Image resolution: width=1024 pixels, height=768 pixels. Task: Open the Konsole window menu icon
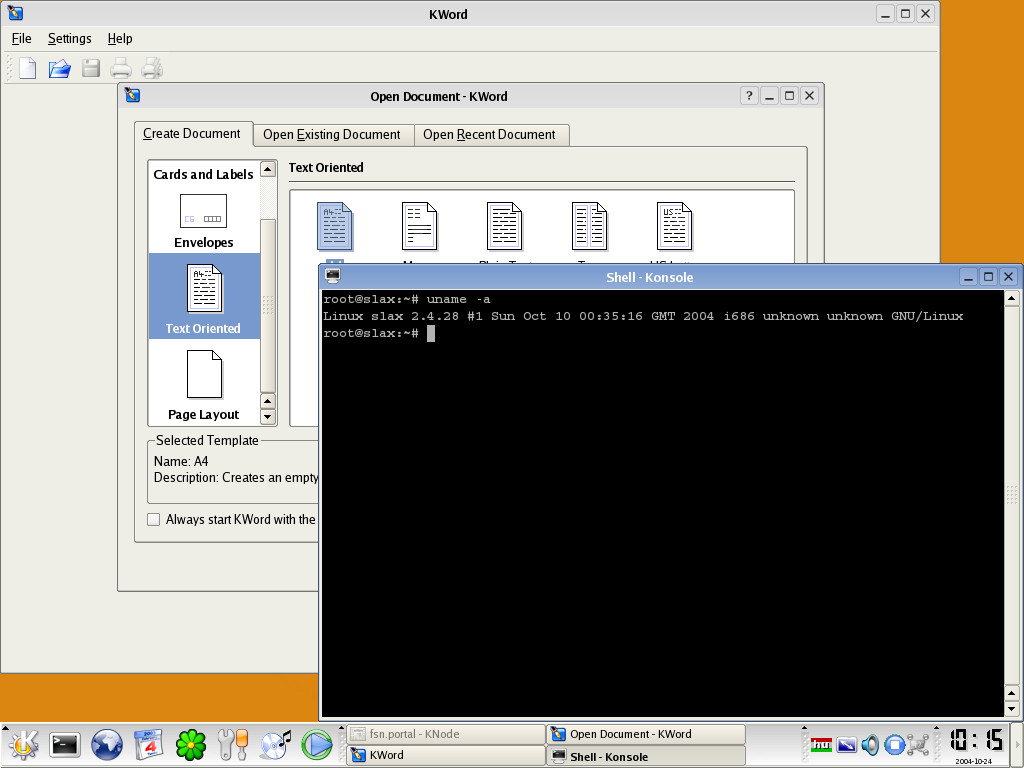pos(332,276)
